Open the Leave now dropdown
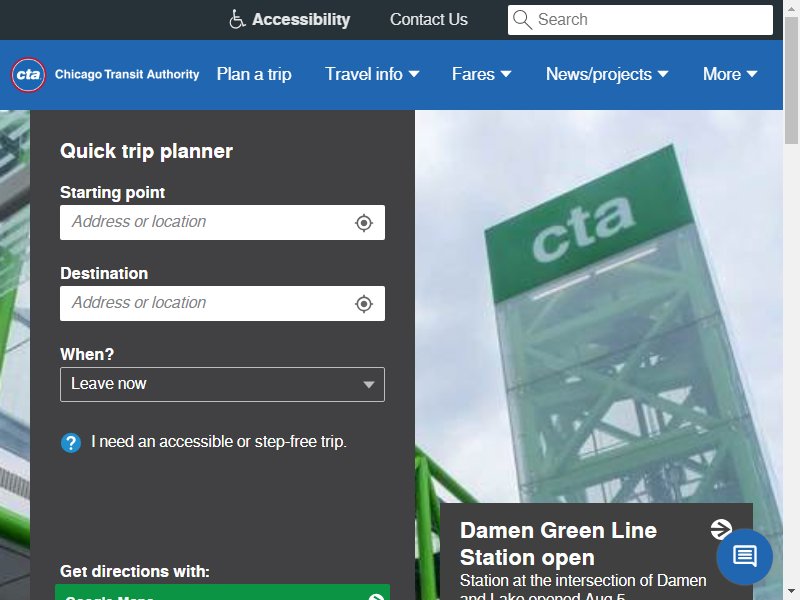This screenshot has width=800, height=600. (x=222, y=384)
